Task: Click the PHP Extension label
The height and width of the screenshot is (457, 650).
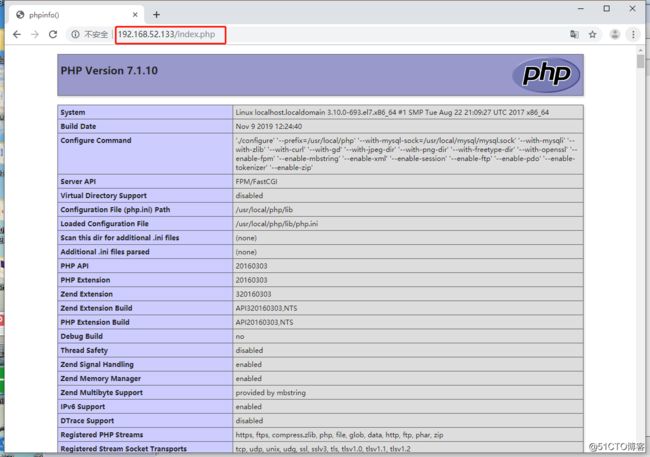Action: coord(85,280)
